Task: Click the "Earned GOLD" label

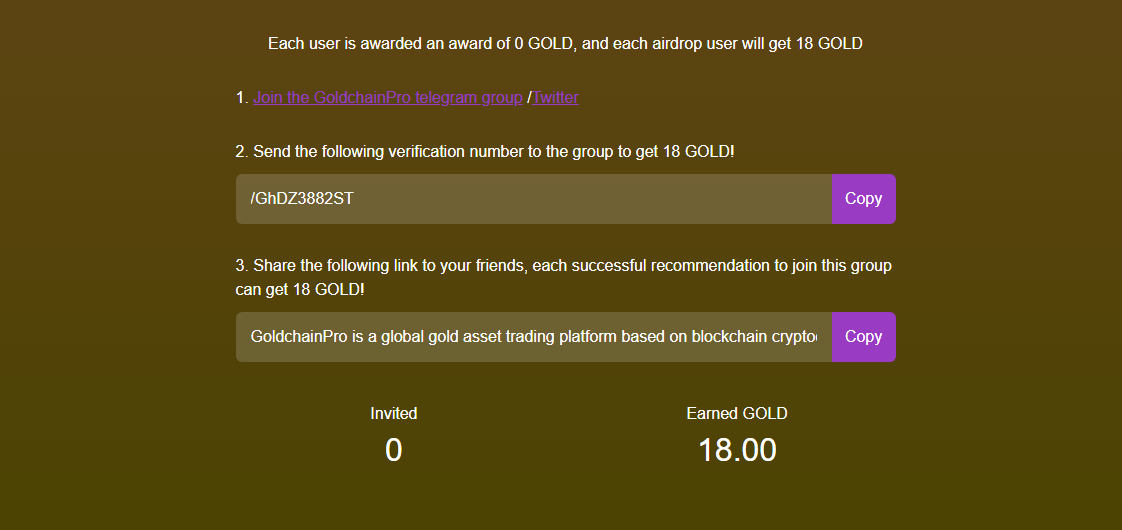Action: pyautogui.click(x=737, y=413)
